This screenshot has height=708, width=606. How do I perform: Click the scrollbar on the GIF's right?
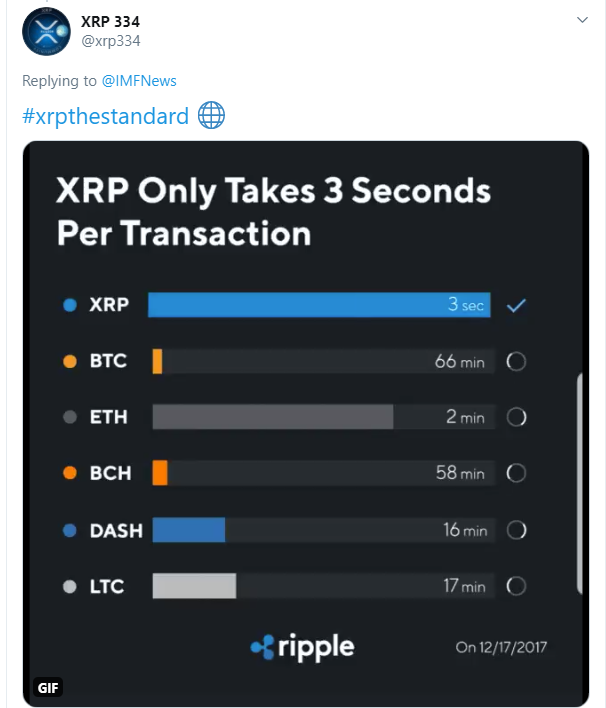(x=580, y=483)
